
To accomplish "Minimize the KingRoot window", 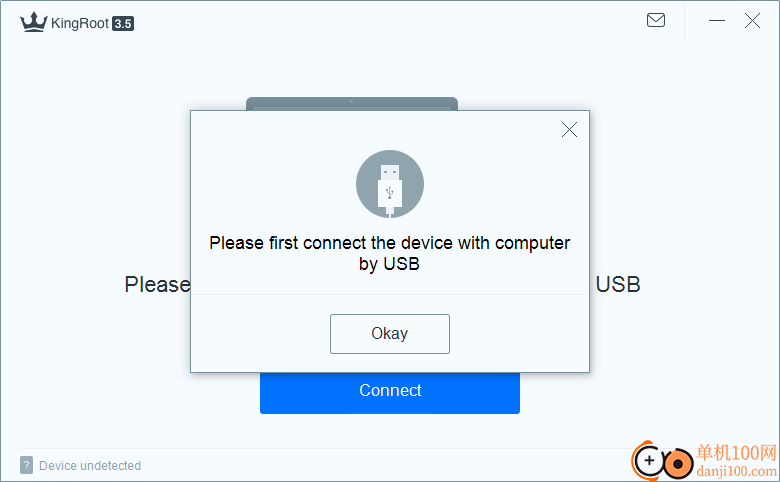I will 716,20.
